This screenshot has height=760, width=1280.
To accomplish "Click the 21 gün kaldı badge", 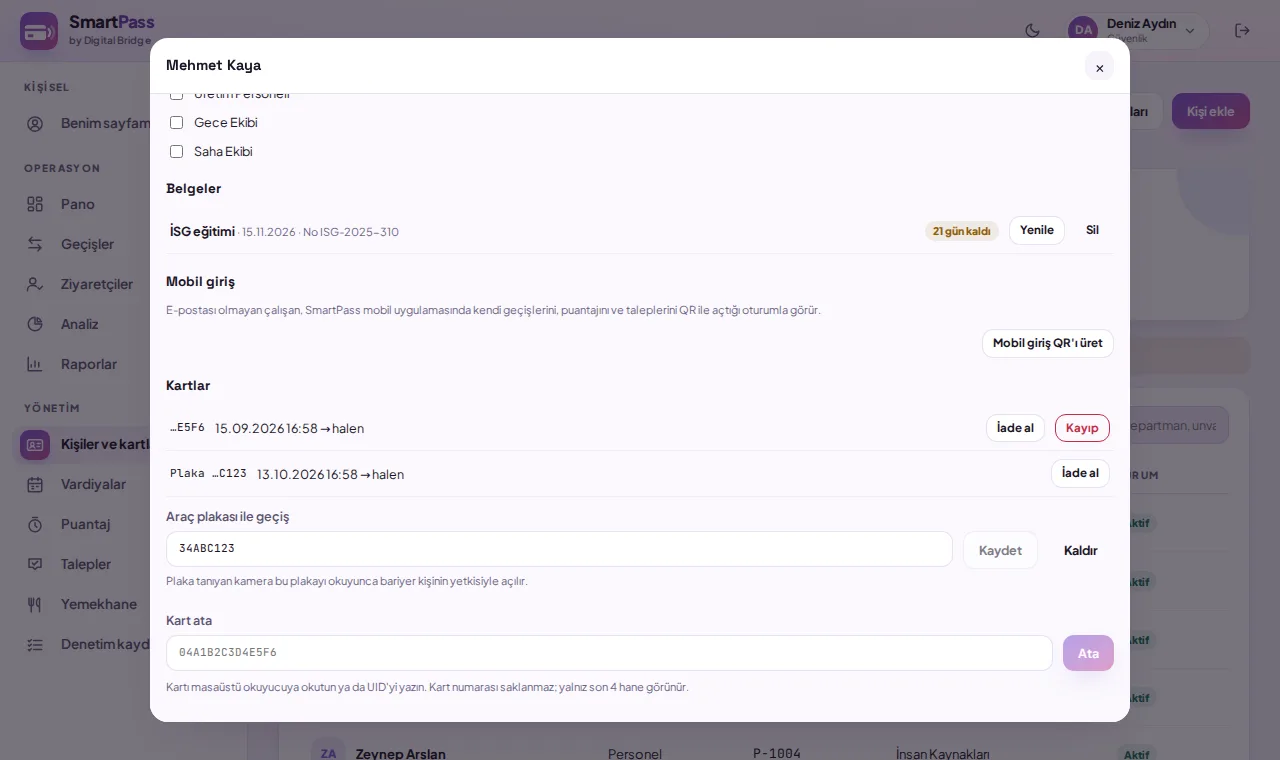I will point(962,231).
